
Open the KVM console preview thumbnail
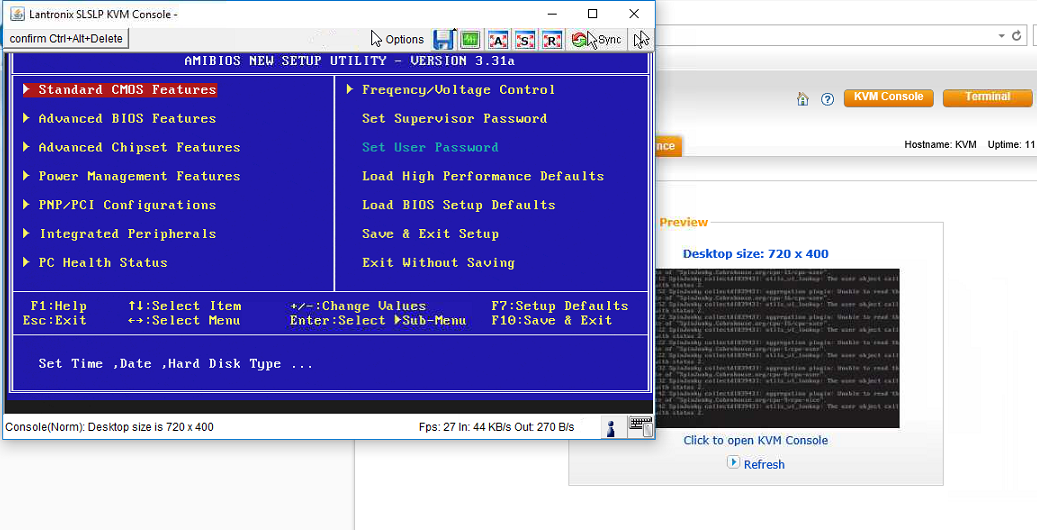[778, 348]
